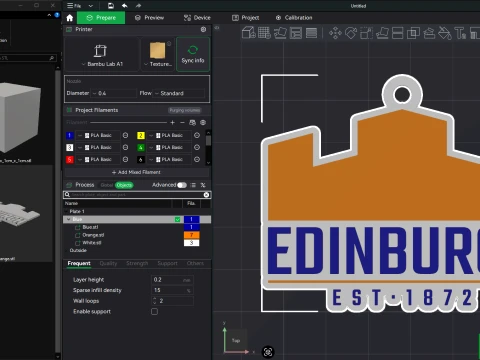Open the Strength settings tab
The height and width of the screenshot is (360, 480).
coord(137,264)
